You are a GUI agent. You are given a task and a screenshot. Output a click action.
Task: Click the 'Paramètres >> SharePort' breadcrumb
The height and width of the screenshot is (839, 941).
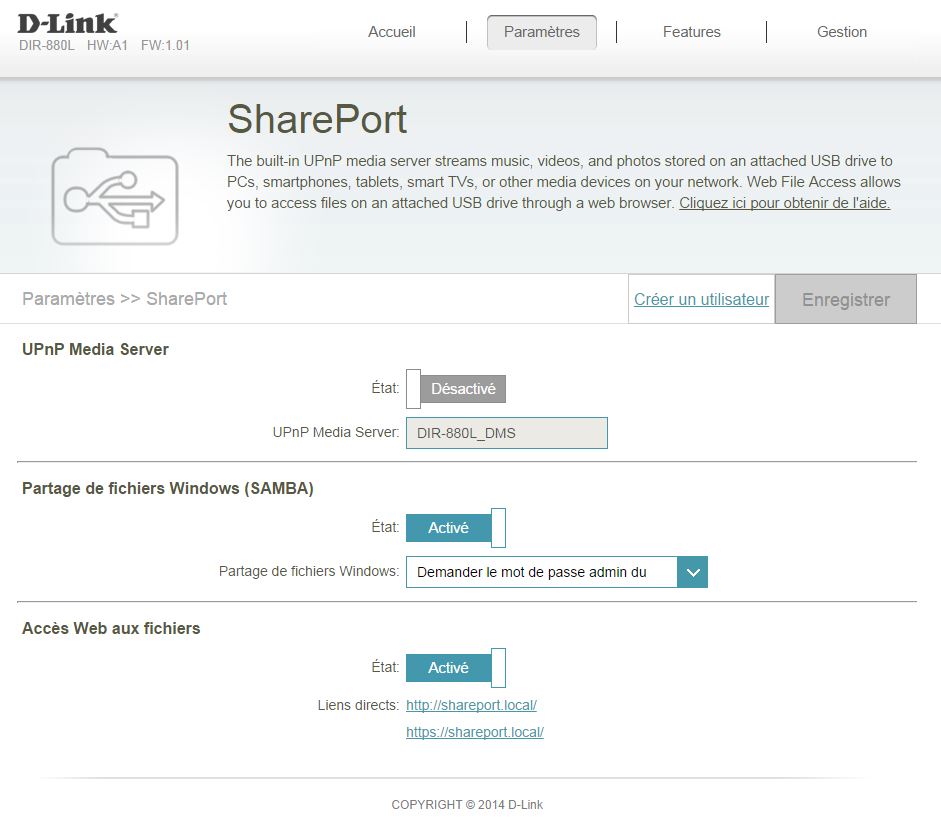(x=124, y=299)
